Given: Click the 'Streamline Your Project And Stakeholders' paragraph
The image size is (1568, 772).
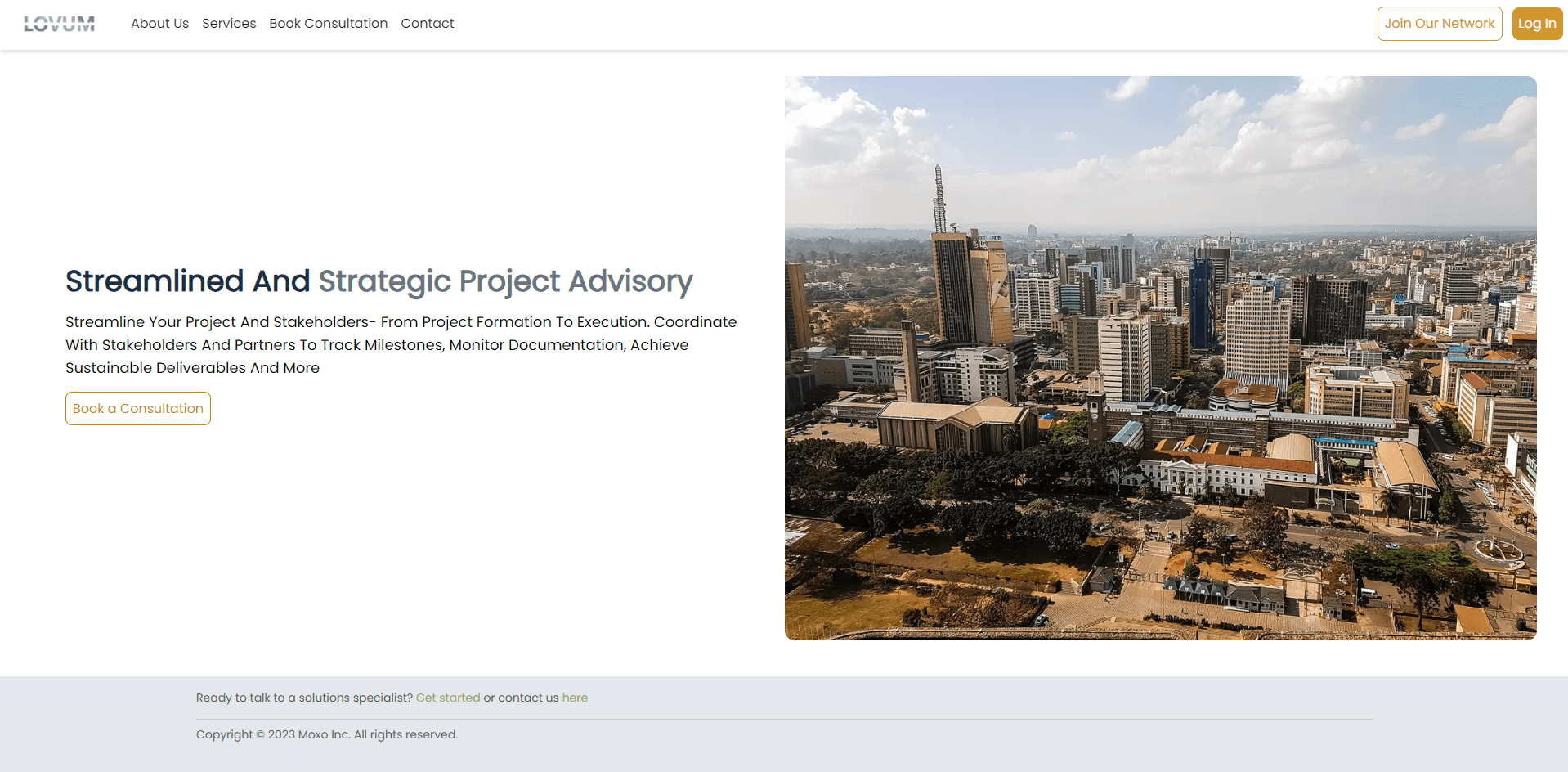Looking at the screenshot, I should [401, 345].
